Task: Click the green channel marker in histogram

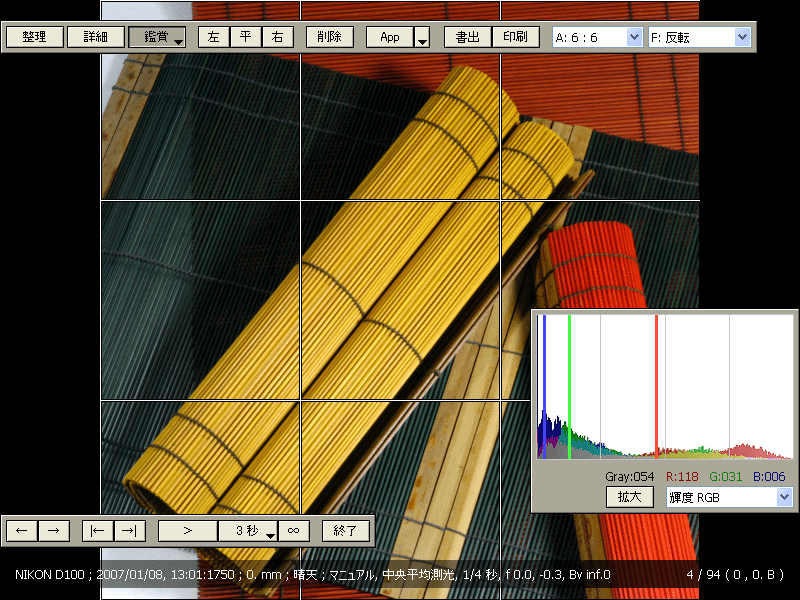Action: tap(569, 387)
